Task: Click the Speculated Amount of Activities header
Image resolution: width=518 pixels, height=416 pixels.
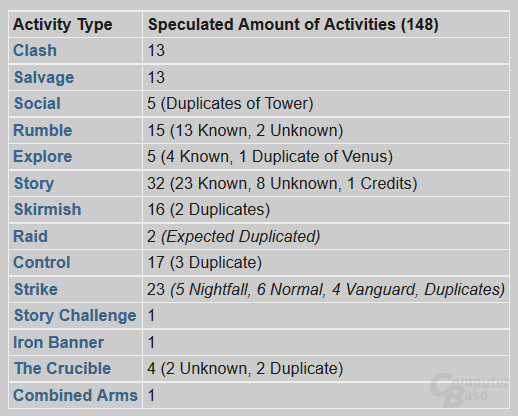Action: click(293, 24)
